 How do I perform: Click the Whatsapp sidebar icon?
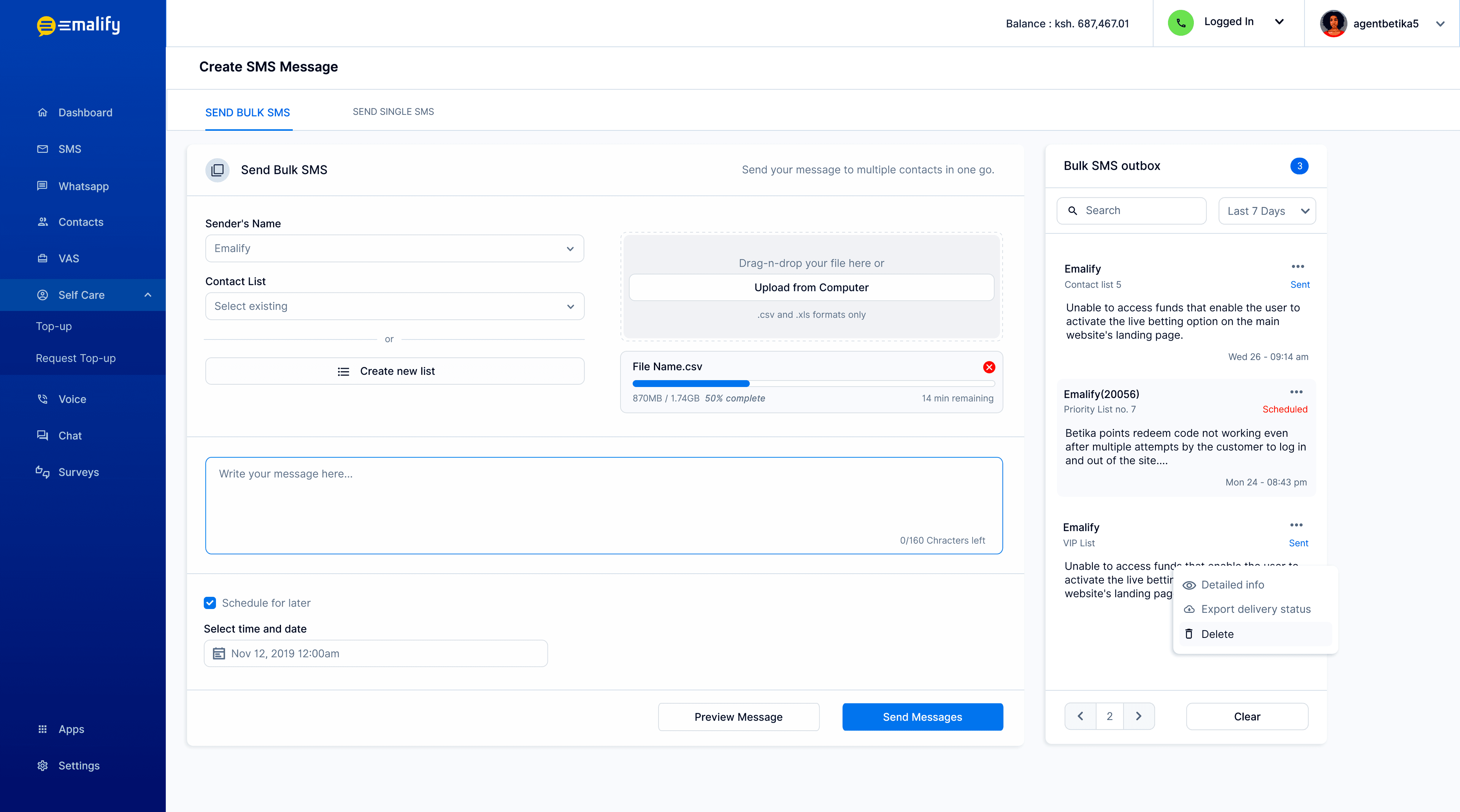point(43,186)
